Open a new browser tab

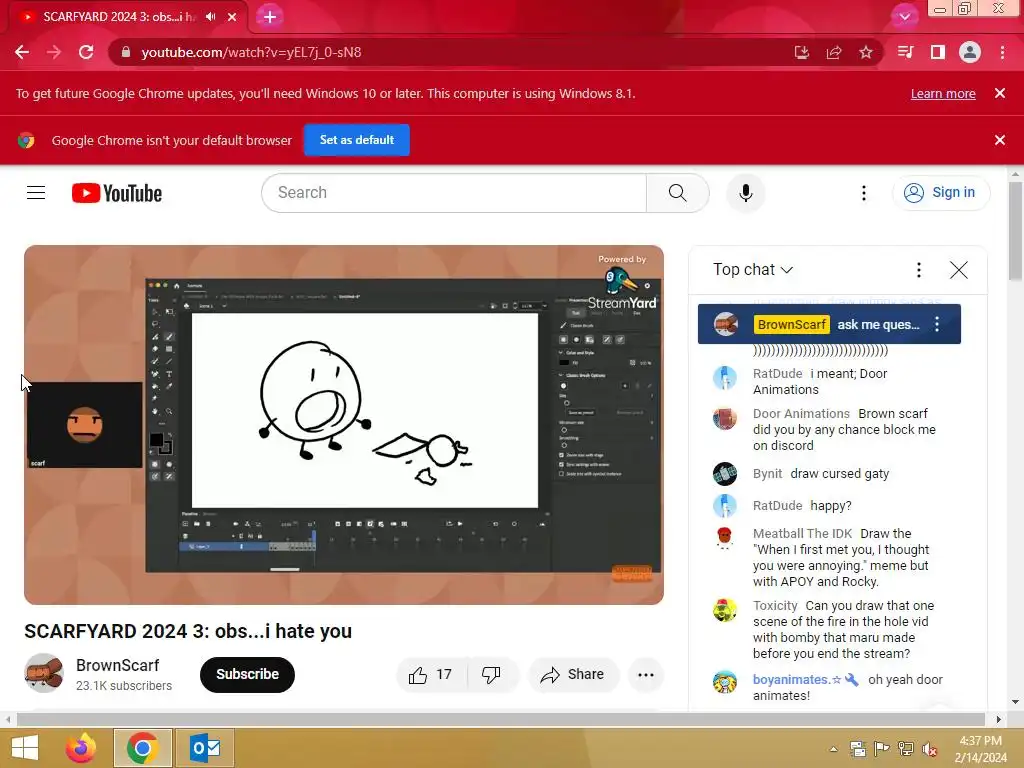270,17
